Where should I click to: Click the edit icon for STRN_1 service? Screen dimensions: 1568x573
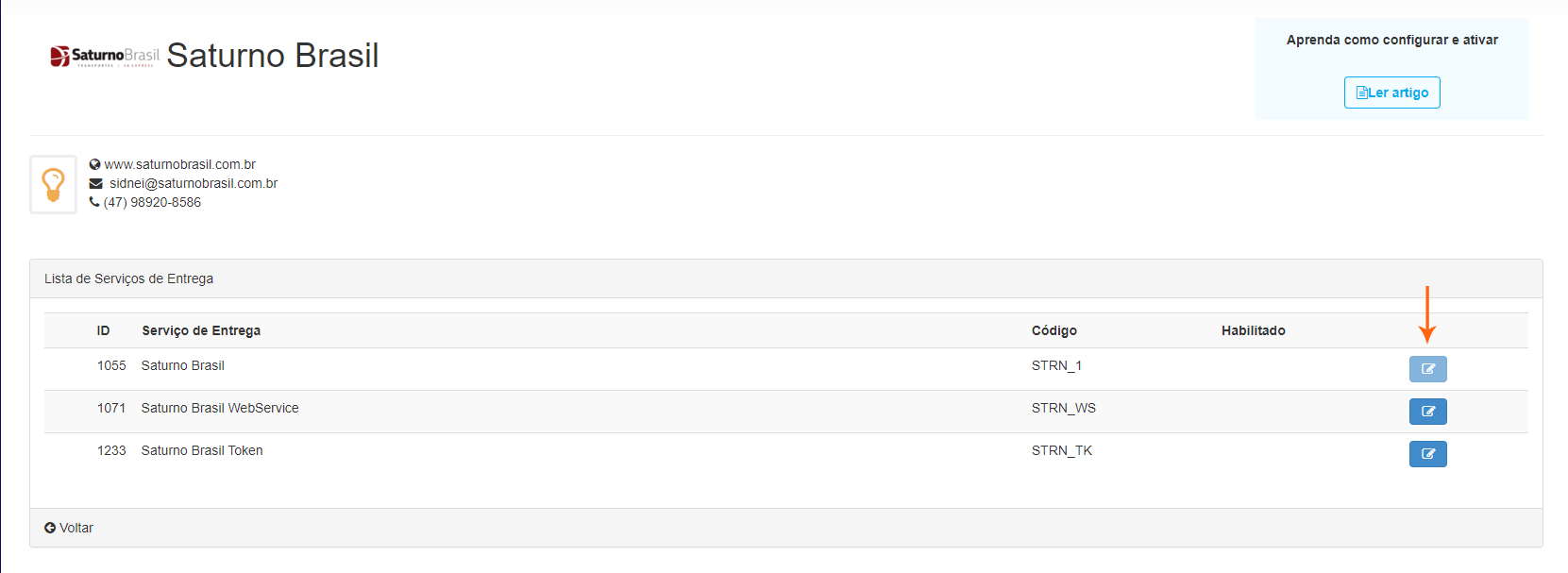pyautogui.click(x=1427, y=369)
